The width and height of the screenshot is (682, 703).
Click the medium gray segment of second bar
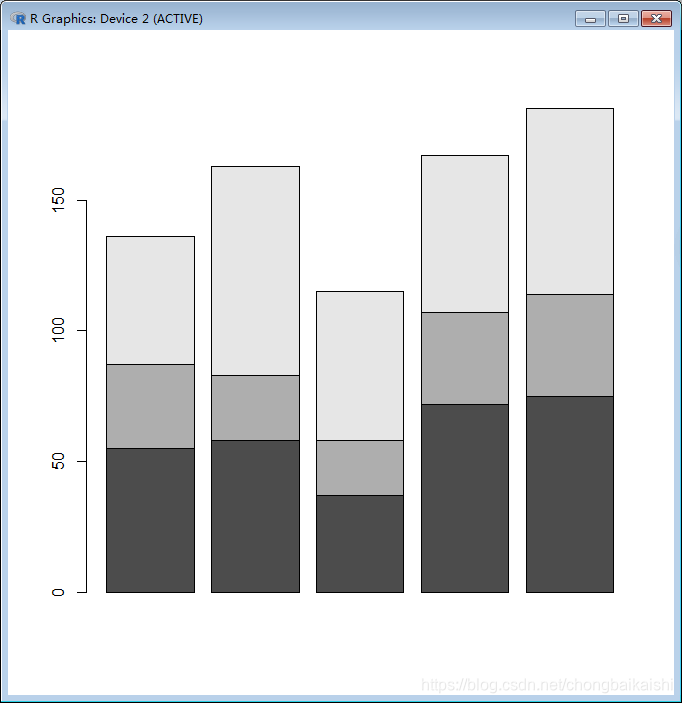pyautogui.click(x=256, y=408)
